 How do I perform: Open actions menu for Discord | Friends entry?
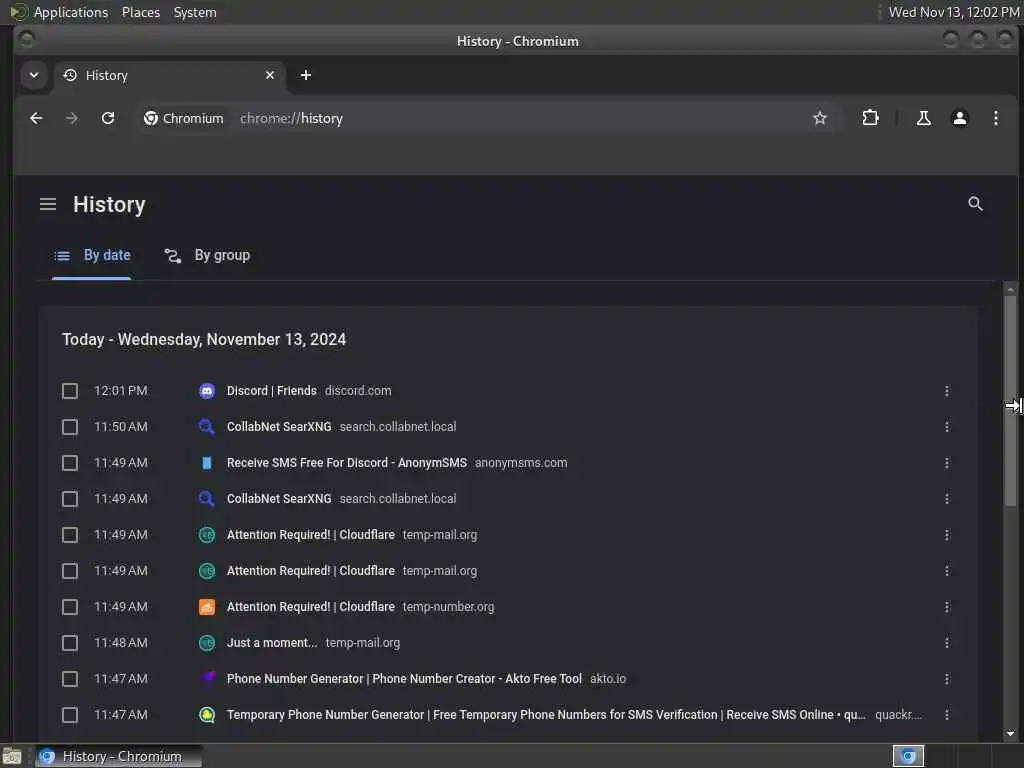(x=946, y=391)
